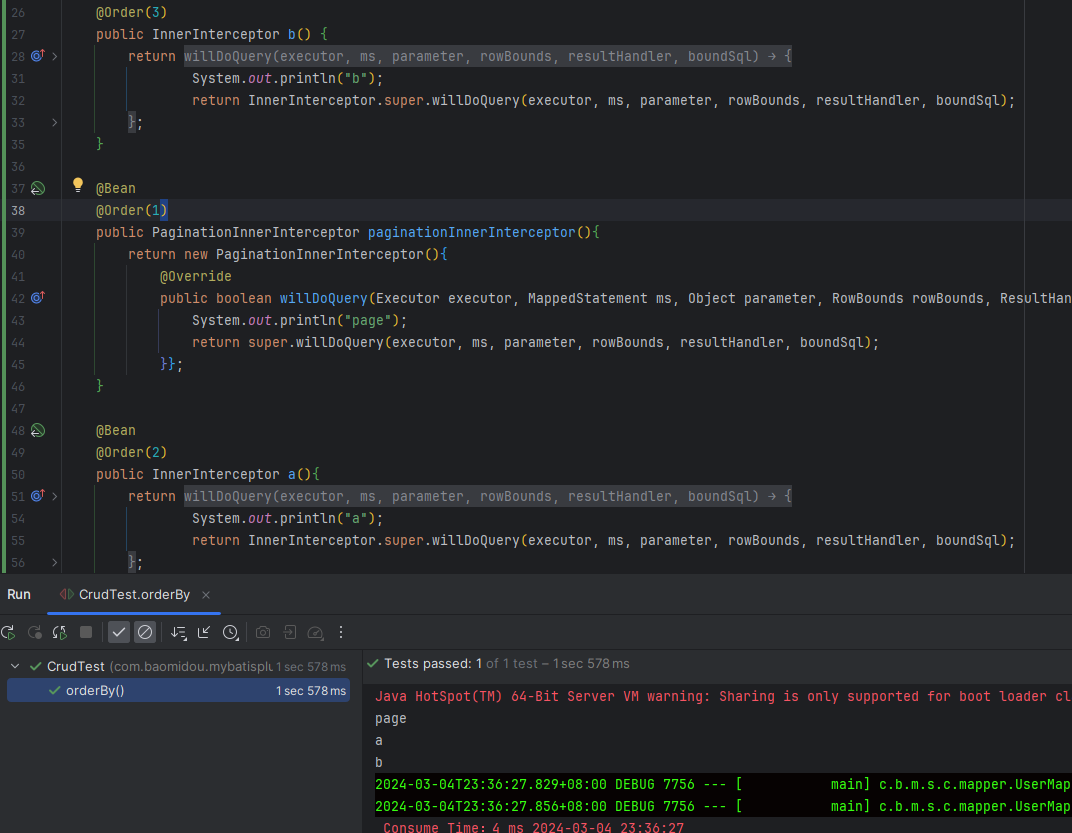Click Collapse All tests icon
This screenshot has width=1072, height=833.
click(204, 632)
